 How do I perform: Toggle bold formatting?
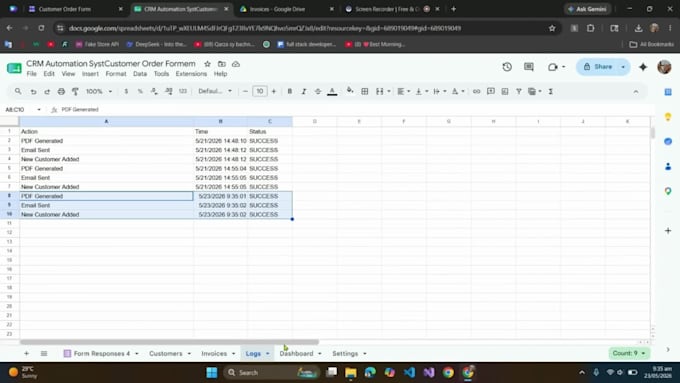point(290,92)
